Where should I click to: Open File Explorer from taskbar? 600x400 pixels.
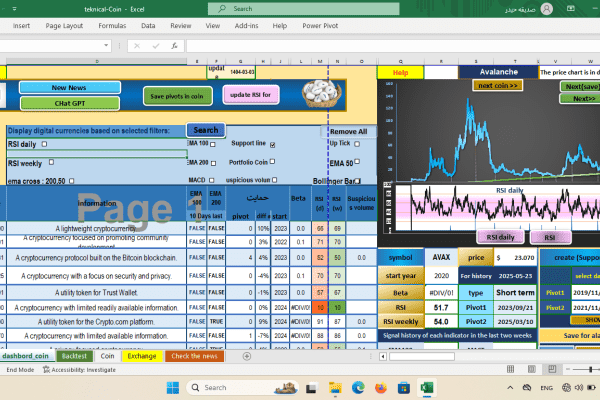335,388
